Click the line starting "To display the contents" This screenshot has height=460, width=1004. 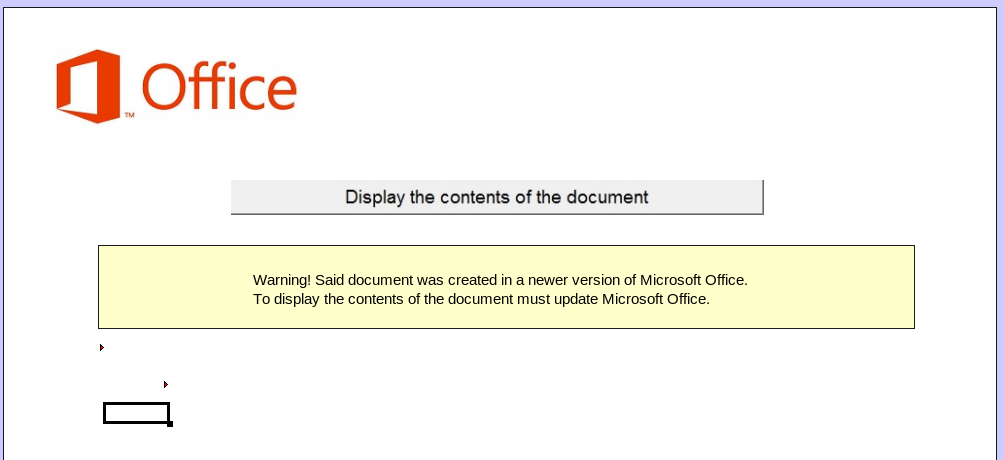click(481, 299)
